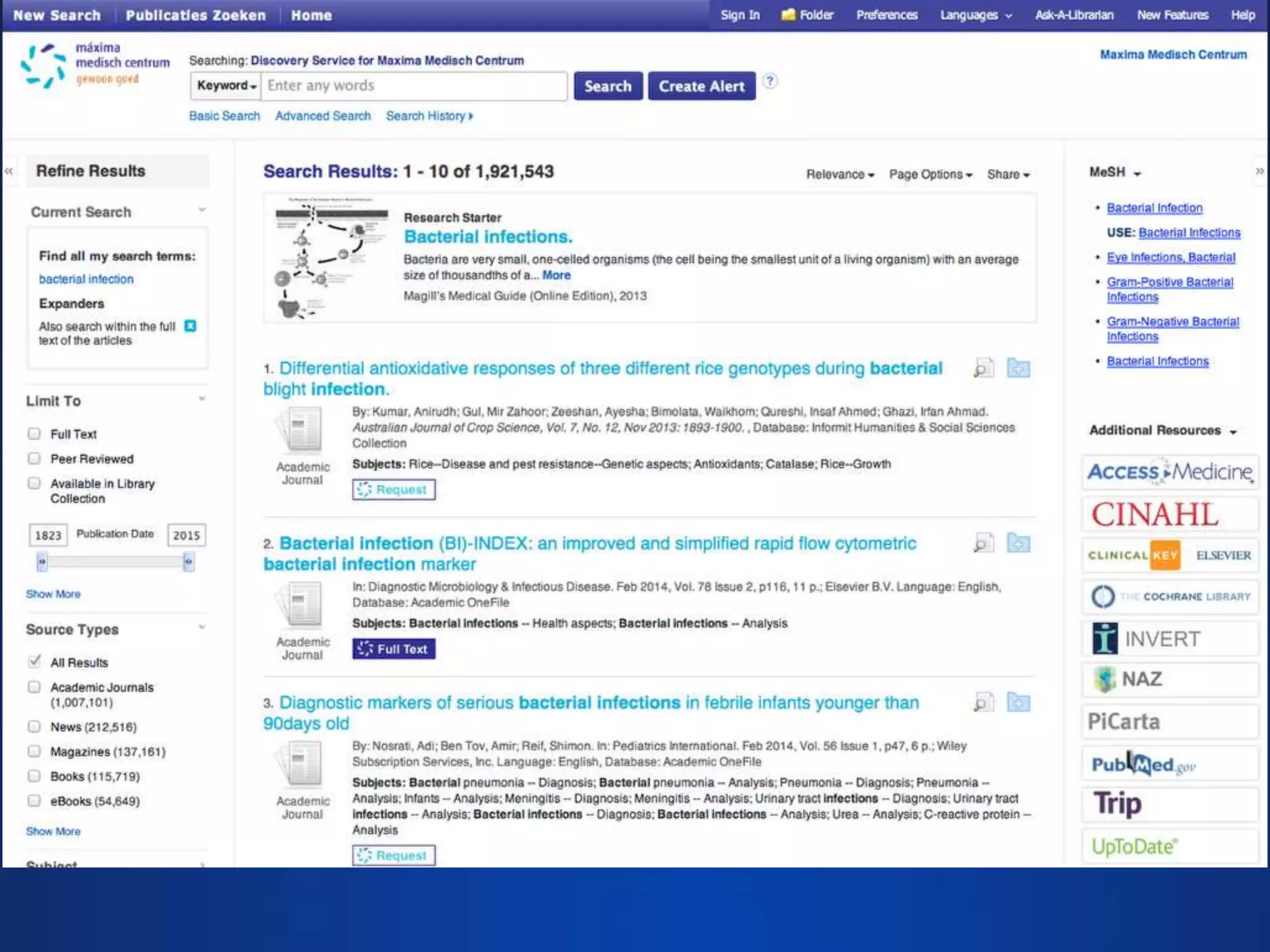Image resolution: width=1270 pixels, height=952 pixels.
Task: Click the left publication date slider handle
Action: 42,562
